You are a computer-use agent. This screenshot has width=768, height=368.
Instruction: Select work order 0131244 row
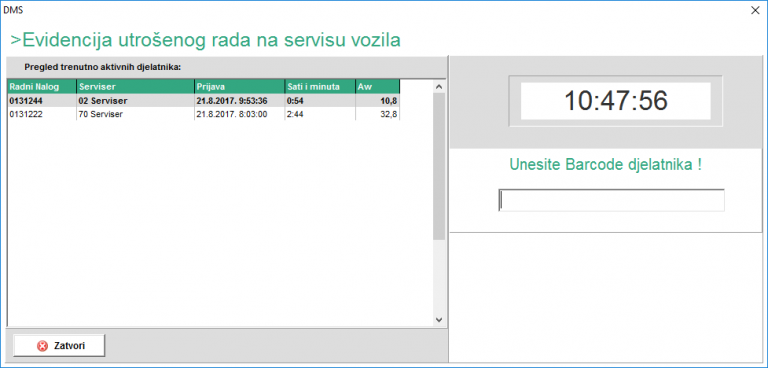pyautogui.click(x=203, y=101)
